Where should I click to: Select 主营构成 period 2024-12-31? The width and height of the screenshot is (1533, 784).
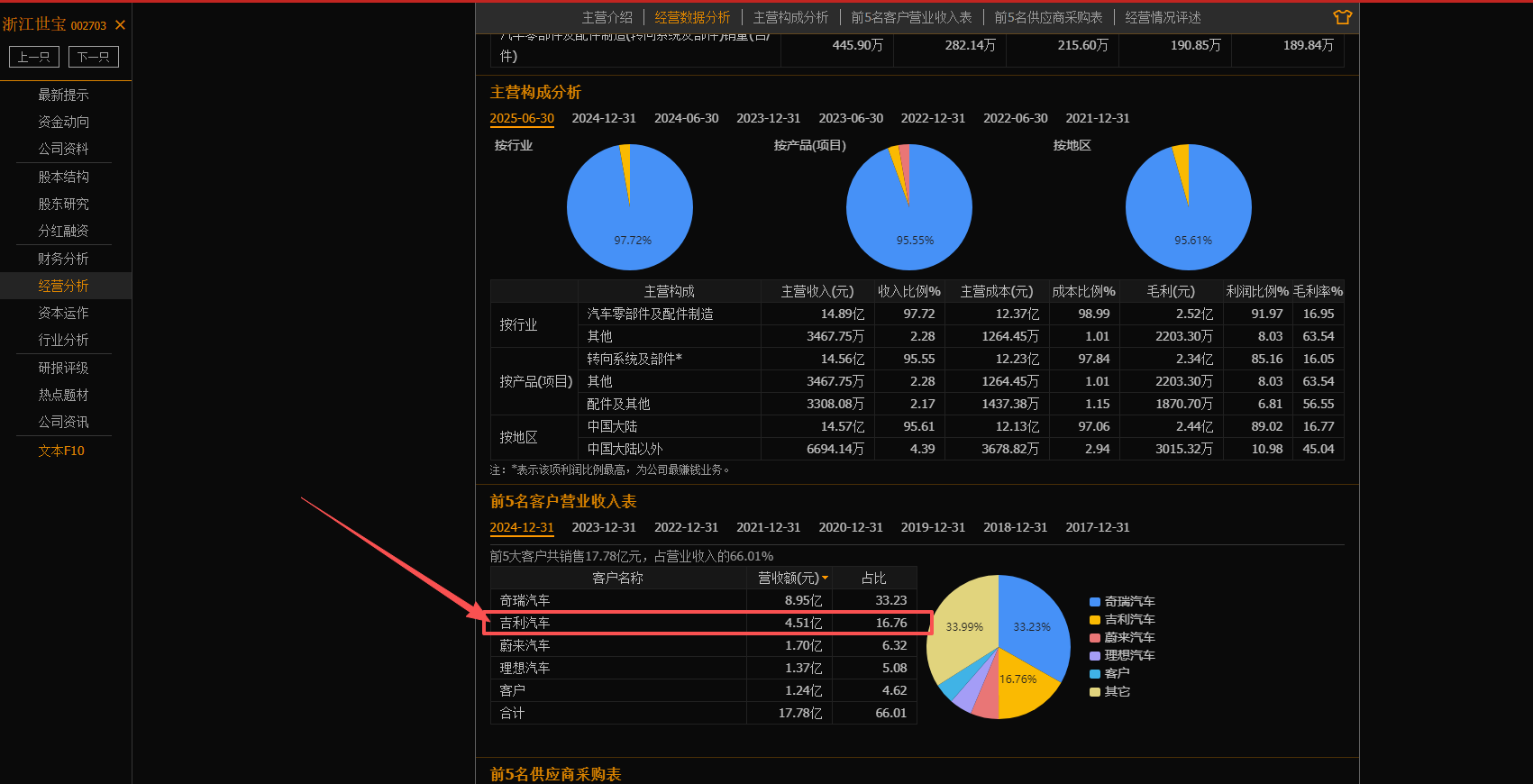604,118
